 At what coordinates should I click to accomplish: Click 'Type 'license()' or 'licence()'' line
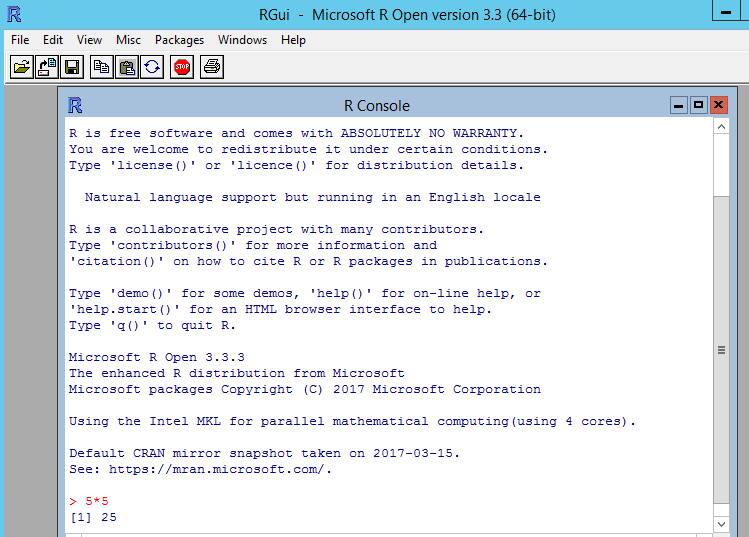pyautogui.click(x=297, y=165)
